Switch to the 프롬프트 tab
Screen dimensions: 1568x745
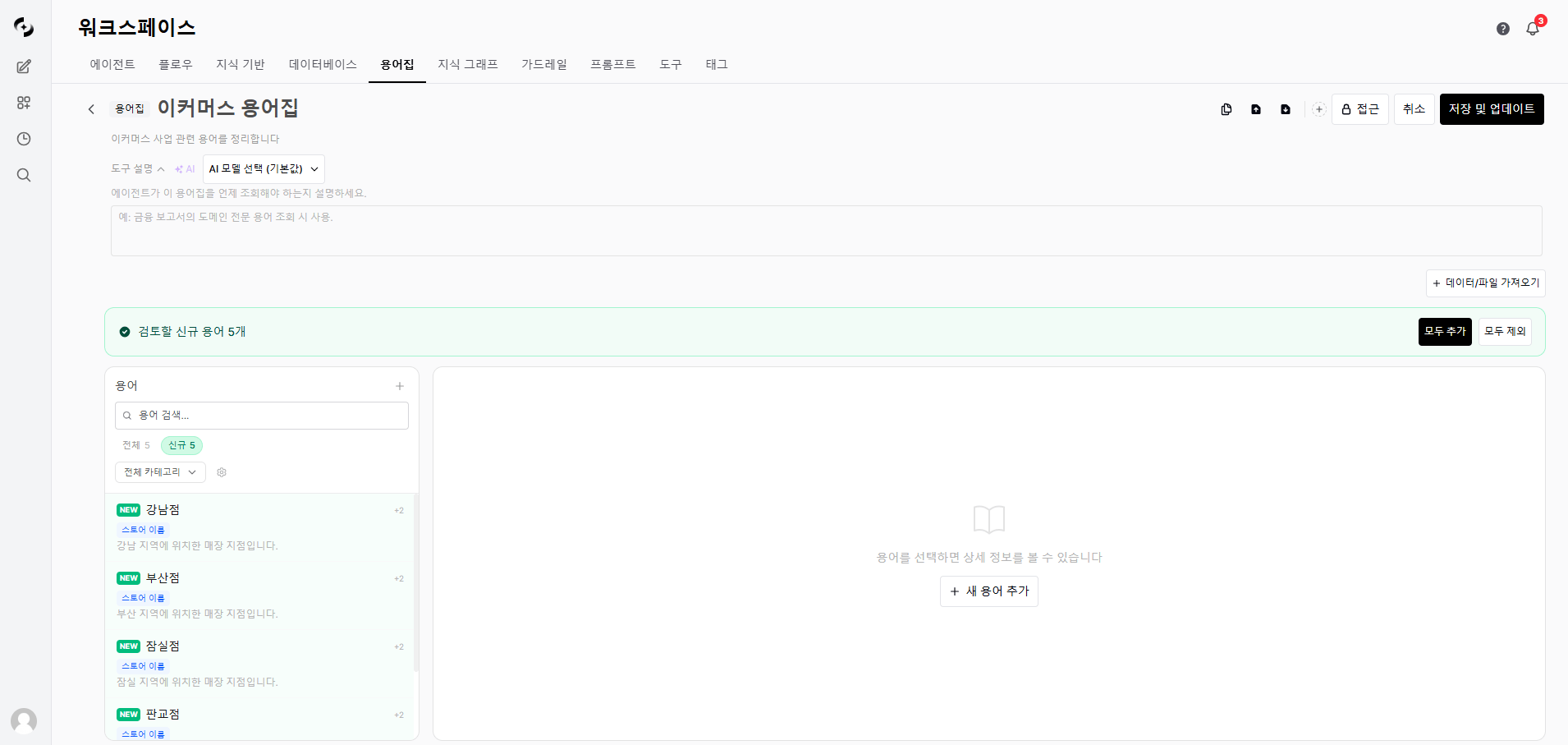click(613, 64)
